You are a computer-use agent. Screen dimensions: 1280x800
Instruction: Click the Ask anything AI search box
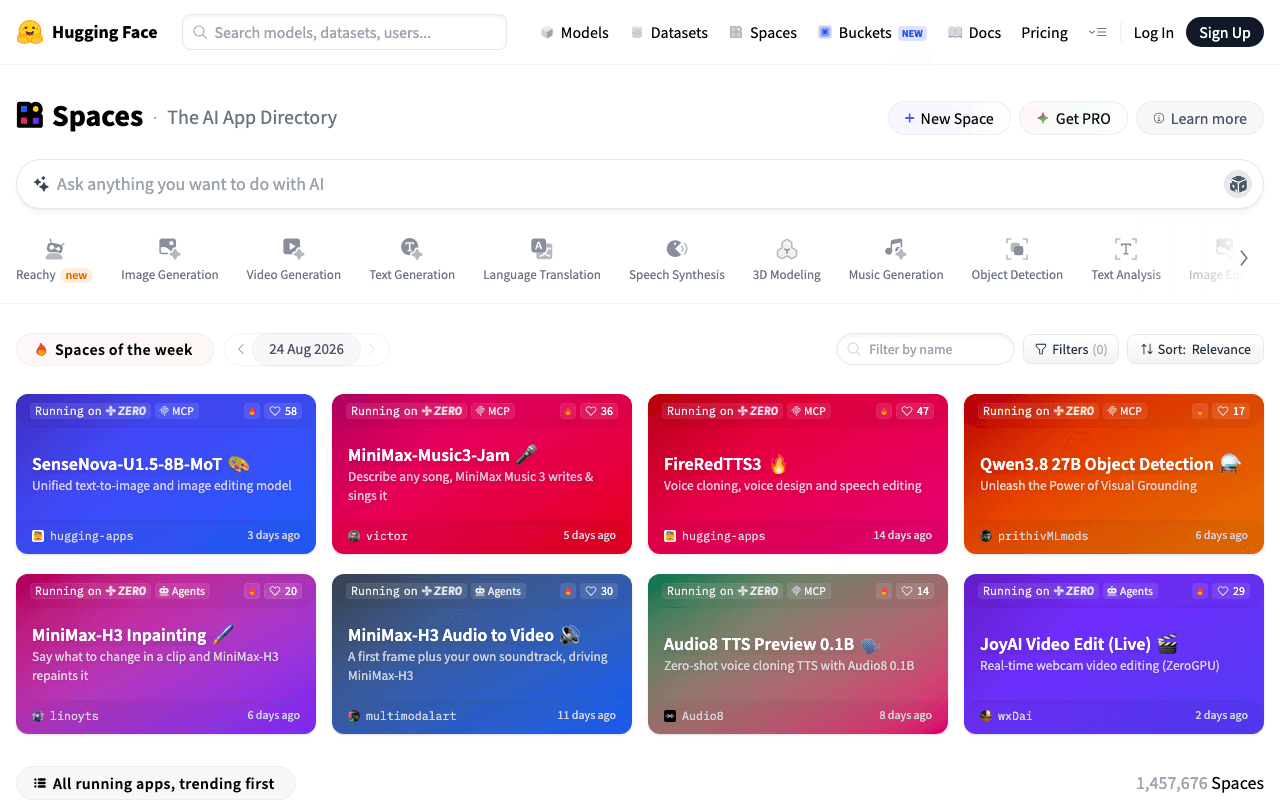click(640, 184)
